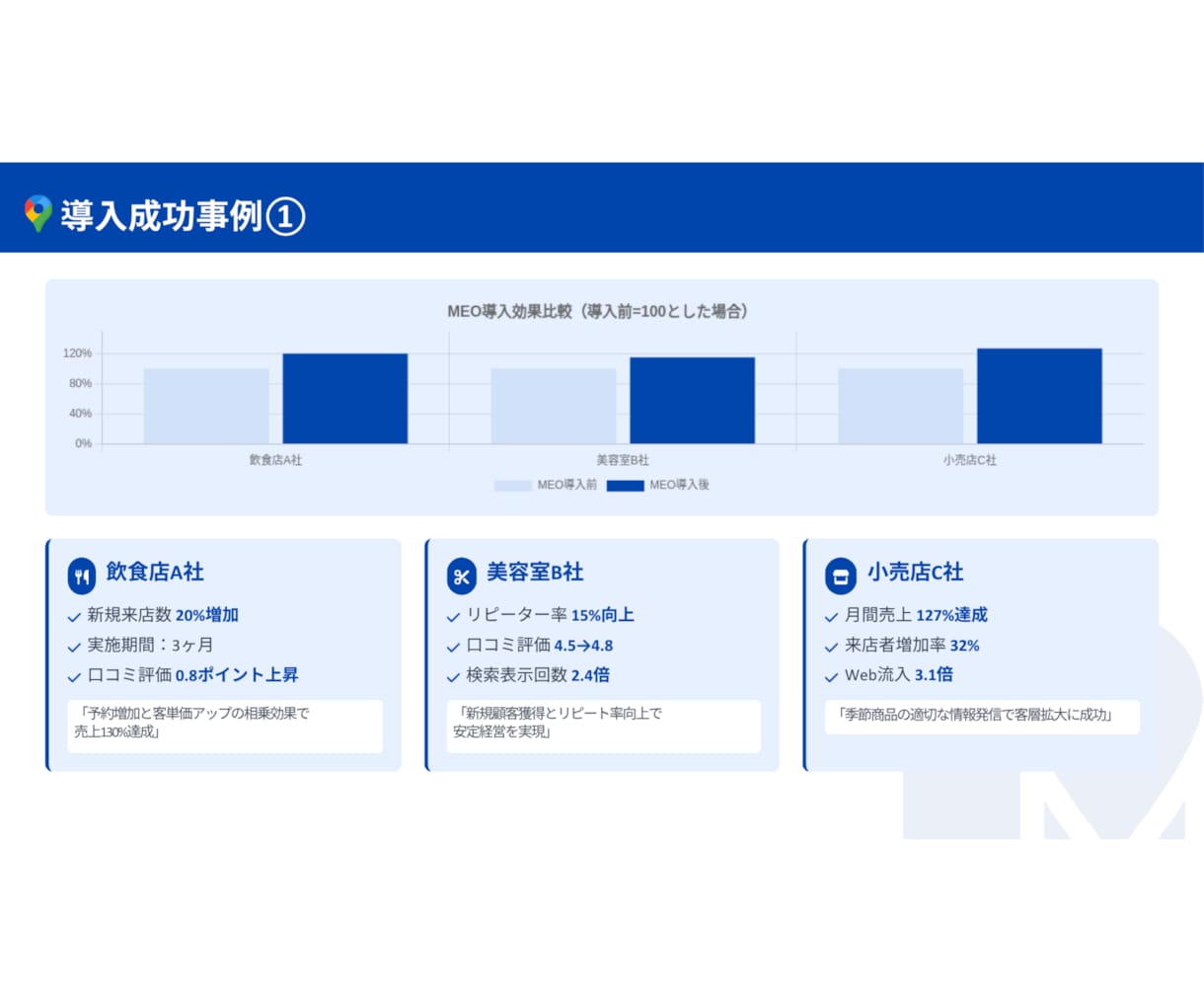
Task: Click the fork and knife icon for 飲食店A社
Action: click(x=82, y=576)
